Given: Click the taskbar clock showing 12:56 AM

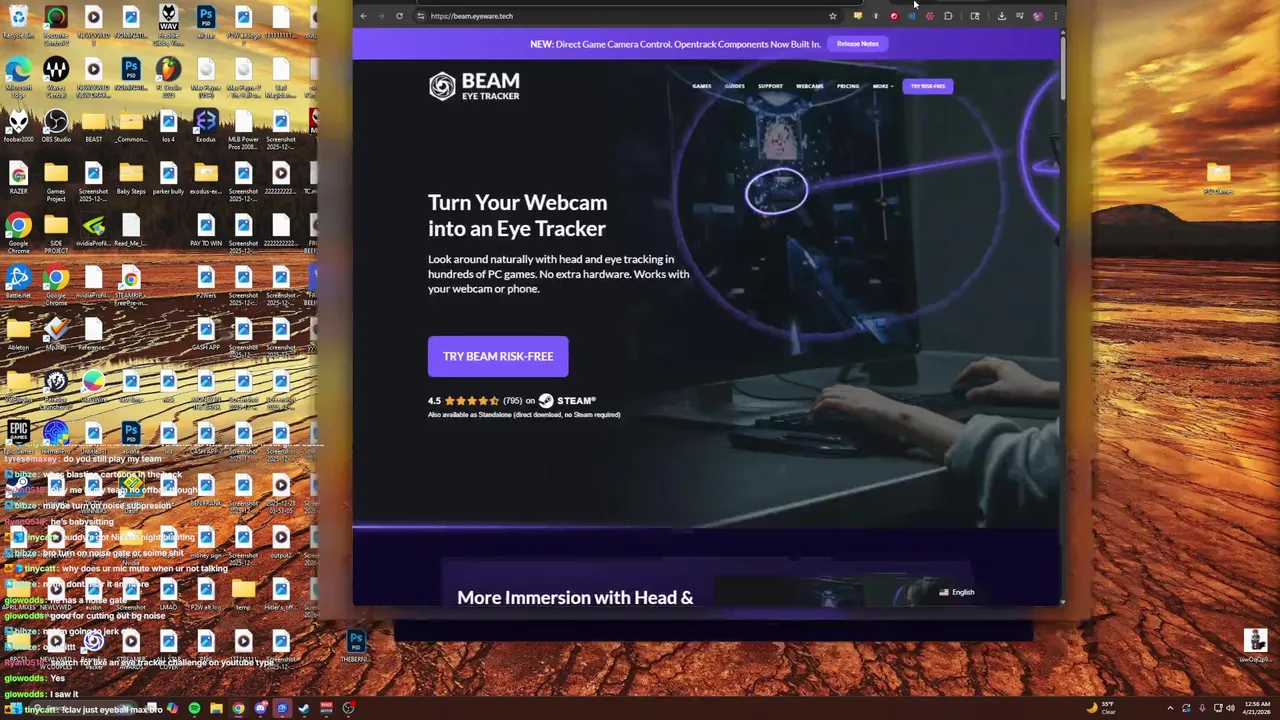Looking at the screenshot, I should click(1259, 708).
